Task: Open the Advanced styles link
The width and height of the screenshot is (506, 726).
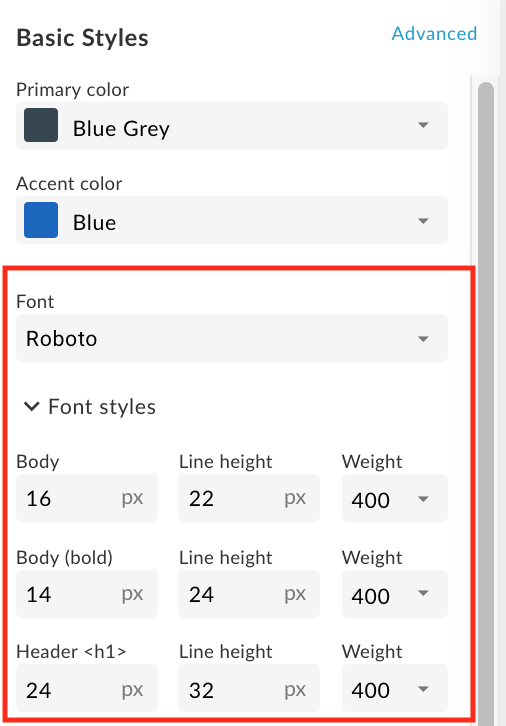Action: (434, 34)
